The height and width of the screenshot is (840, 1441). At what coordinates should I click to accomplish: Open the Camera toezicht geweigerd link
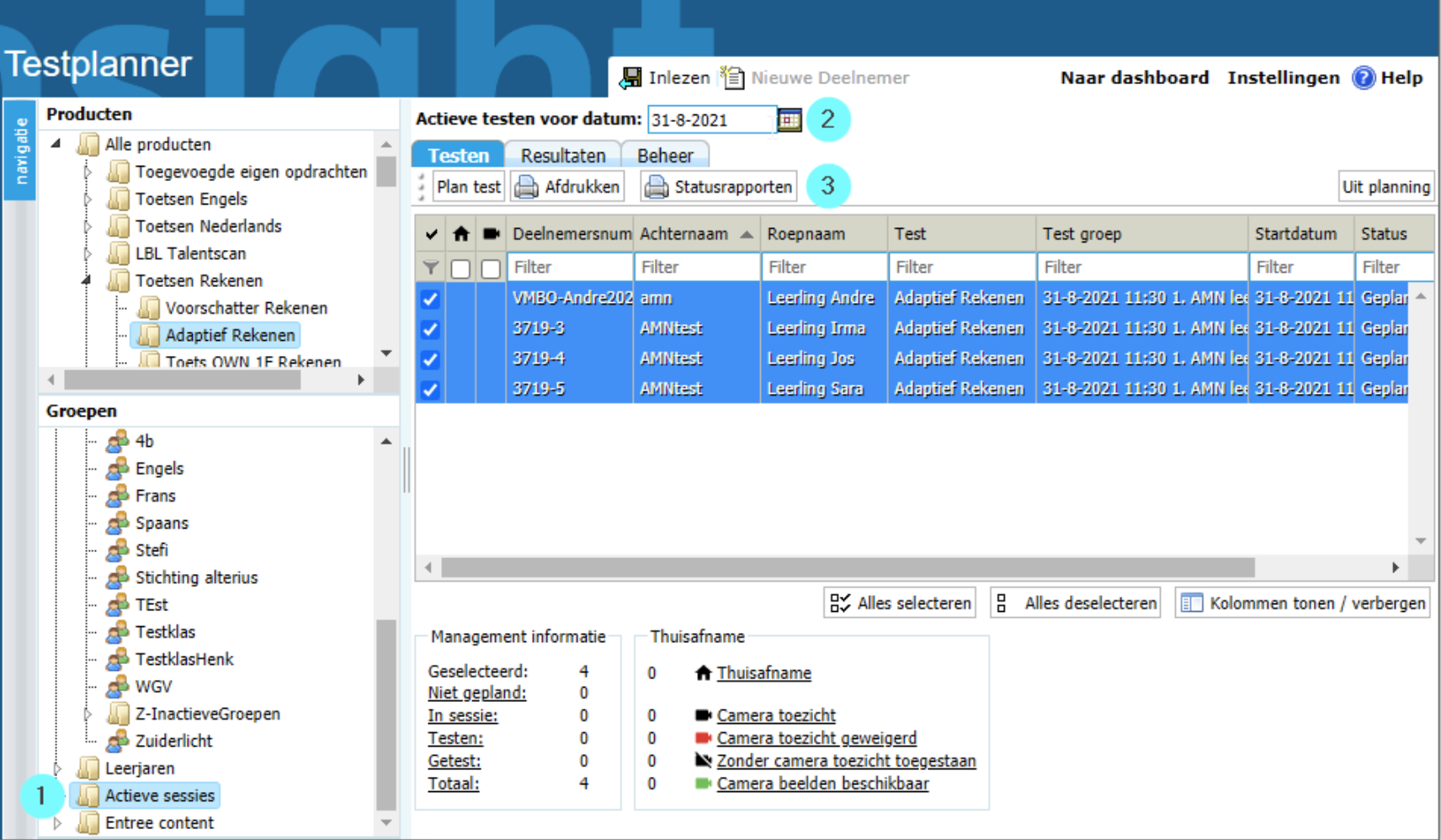point(816,738)
